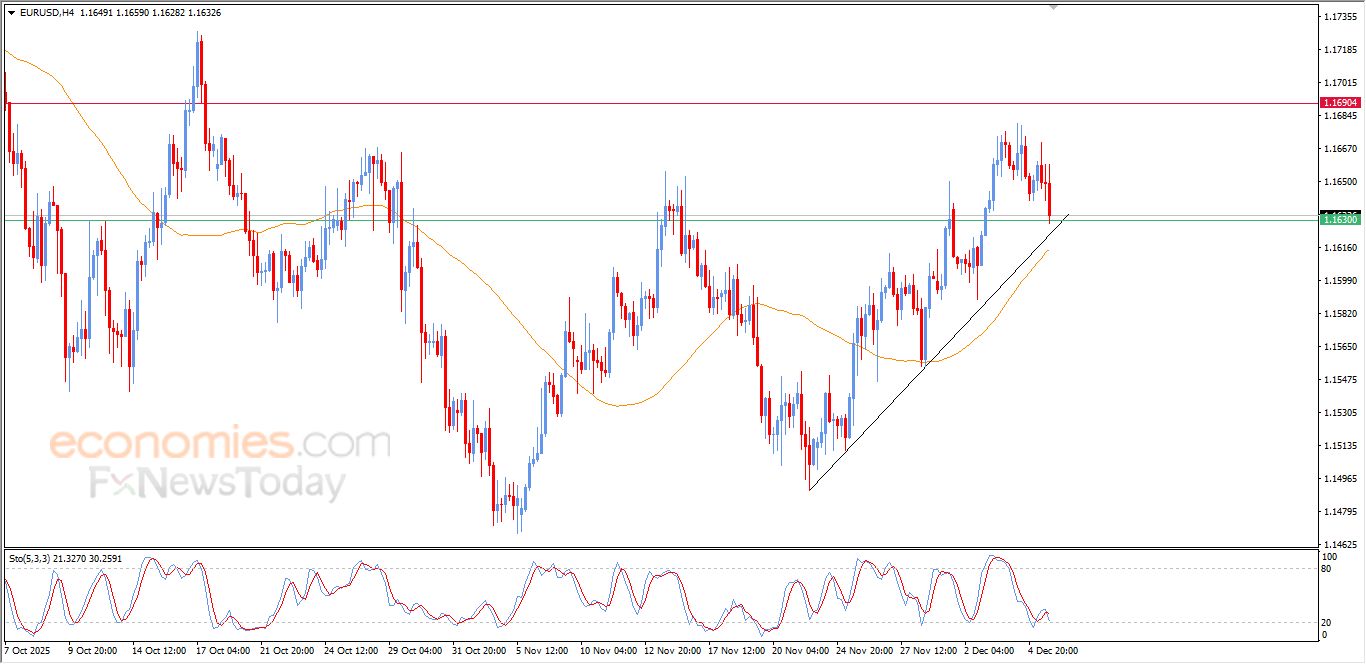Screen dimensions: 1366x664
Task: Click the 1.14625 price axis value
Action: [x=1339, y=545]
